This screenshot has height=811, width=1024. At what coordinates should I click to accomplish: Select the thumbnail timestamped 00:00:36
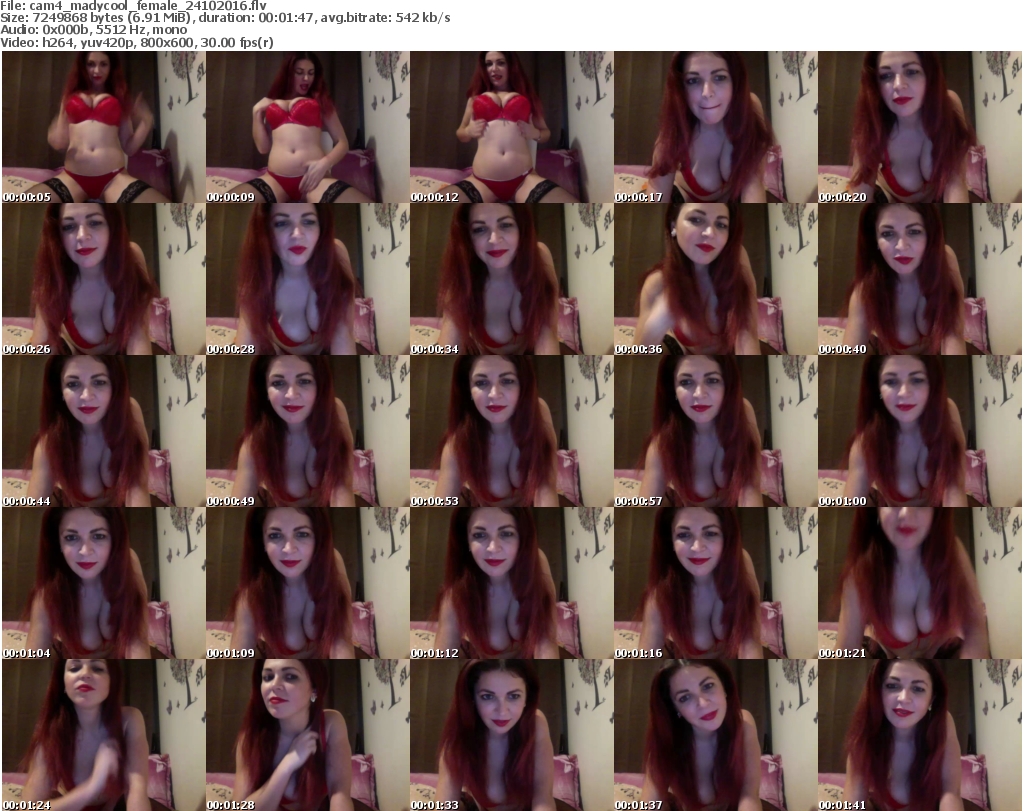pos(716,279)
